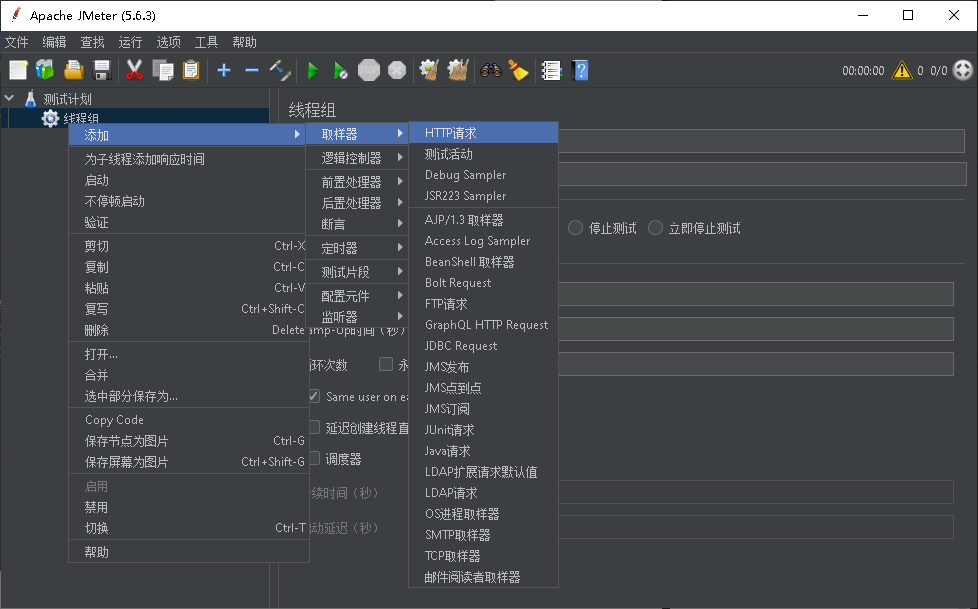This screenshot has height=609, width=978.
Task: Select the 停止测试 radio button
Action: point(575,228)
